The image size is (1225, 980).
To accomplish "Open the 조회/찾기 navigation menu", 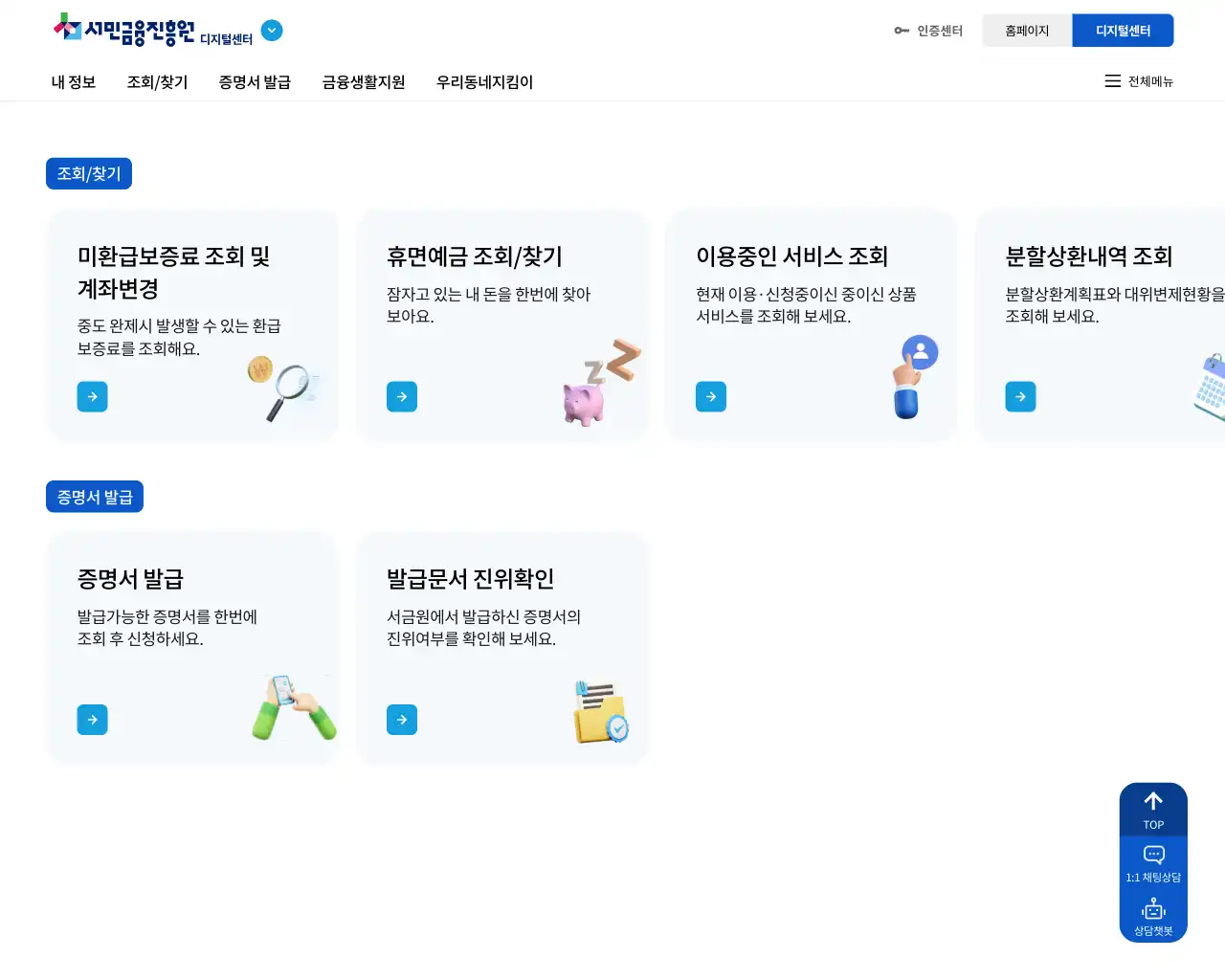I will 157,82.
